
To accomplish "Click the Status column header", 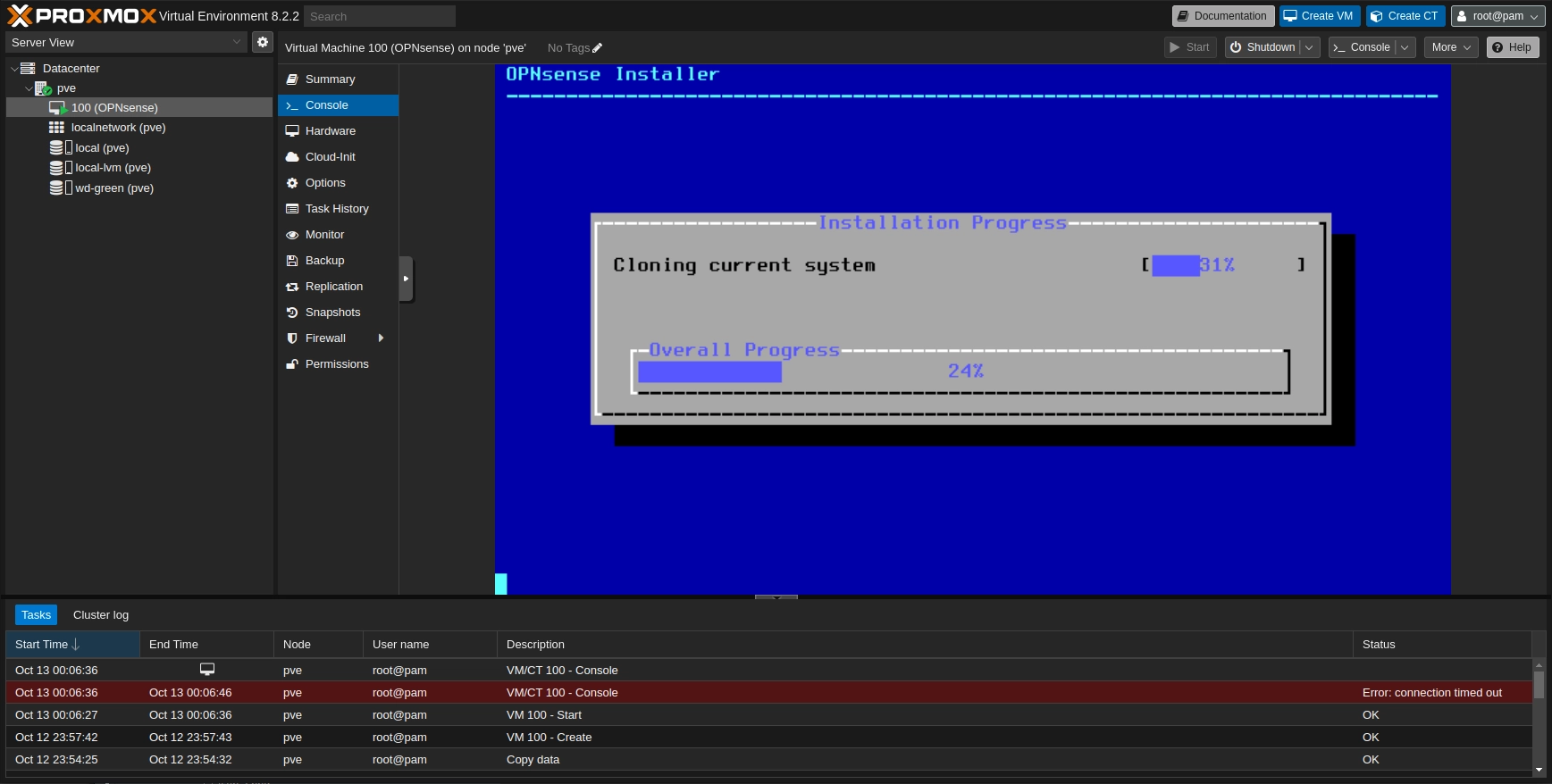I will click(1442, 645).
